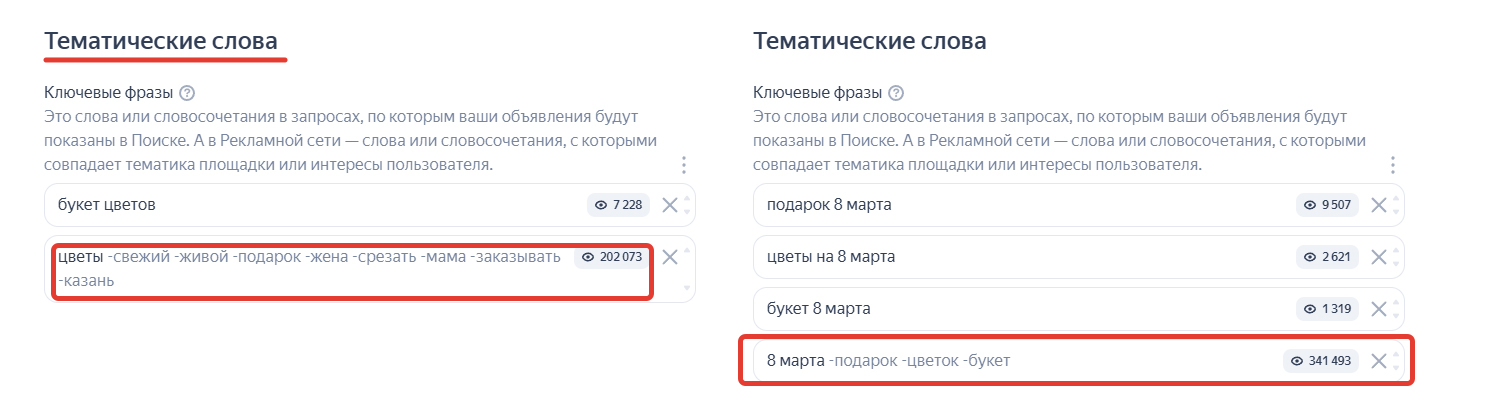This screenshot has height=409, width=1500.
Task: Click help icon beside right Ключевые фразы
Action: coord(896,93)
